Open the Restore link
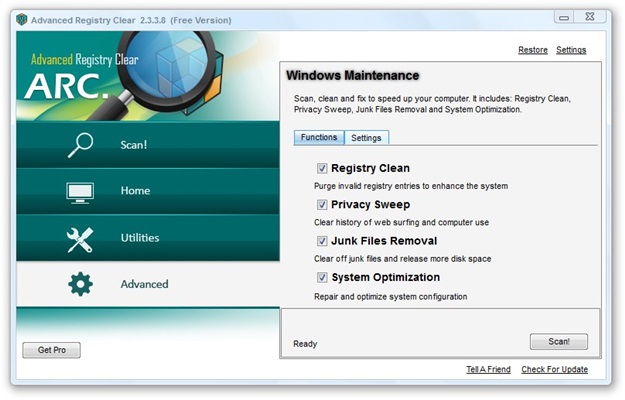The width and height of the screenshot is (625, 400). click(533, 50)
